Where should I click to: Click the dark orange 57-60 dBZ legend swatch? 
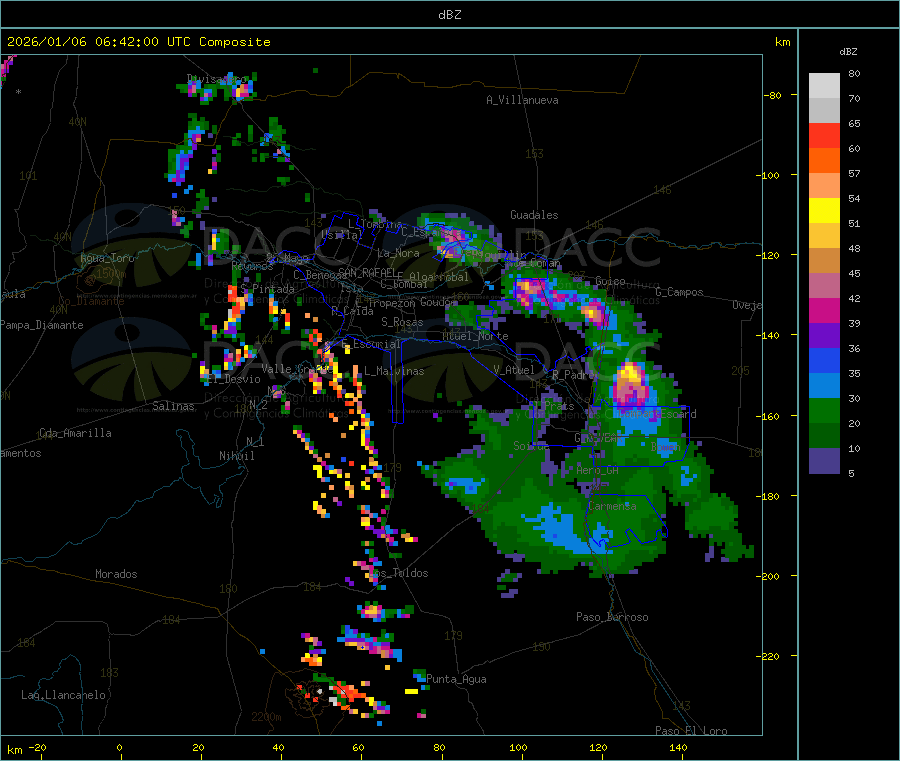click(x=824, y=161)
